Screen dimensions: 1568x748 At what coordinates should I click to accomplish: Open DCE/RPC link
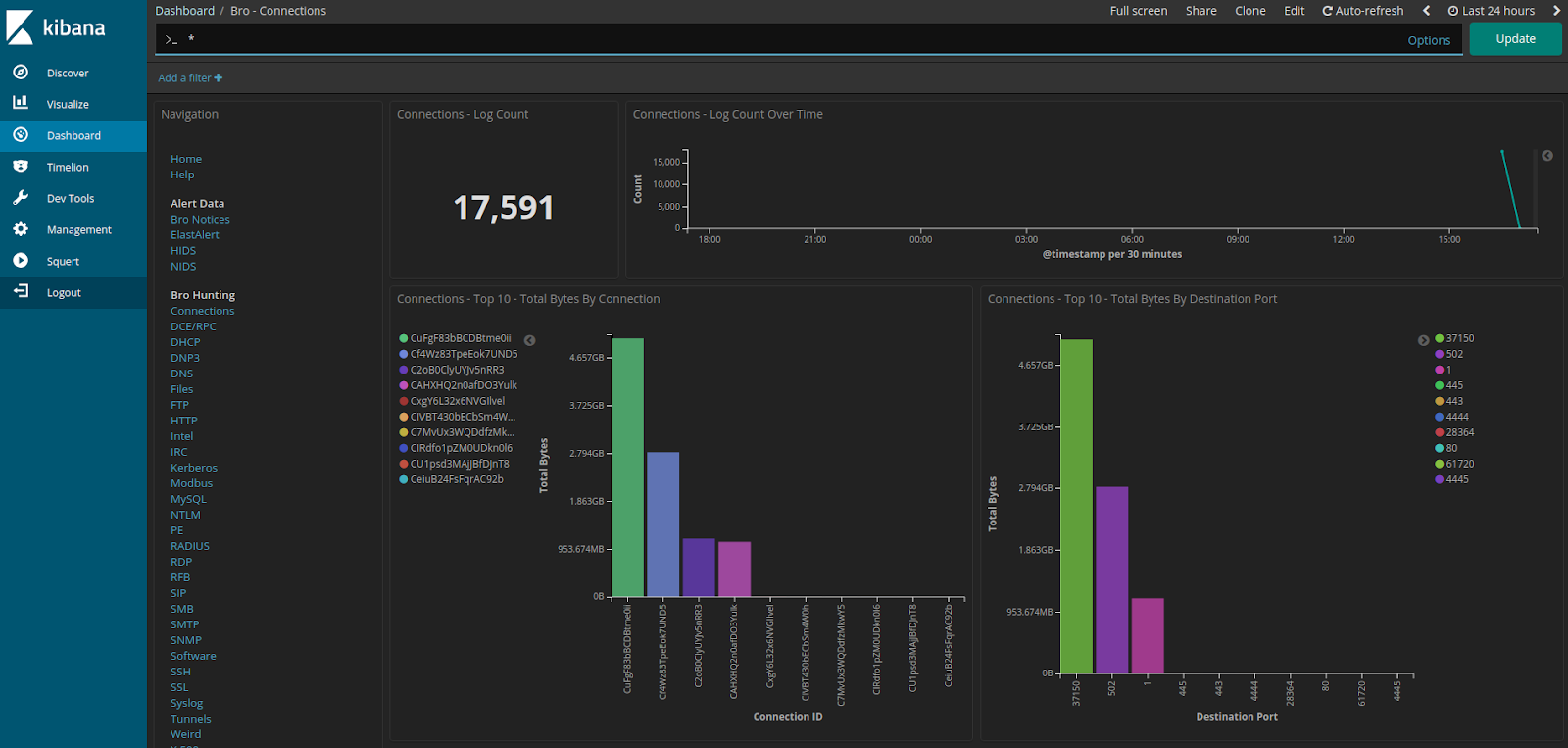coord(193,326)
